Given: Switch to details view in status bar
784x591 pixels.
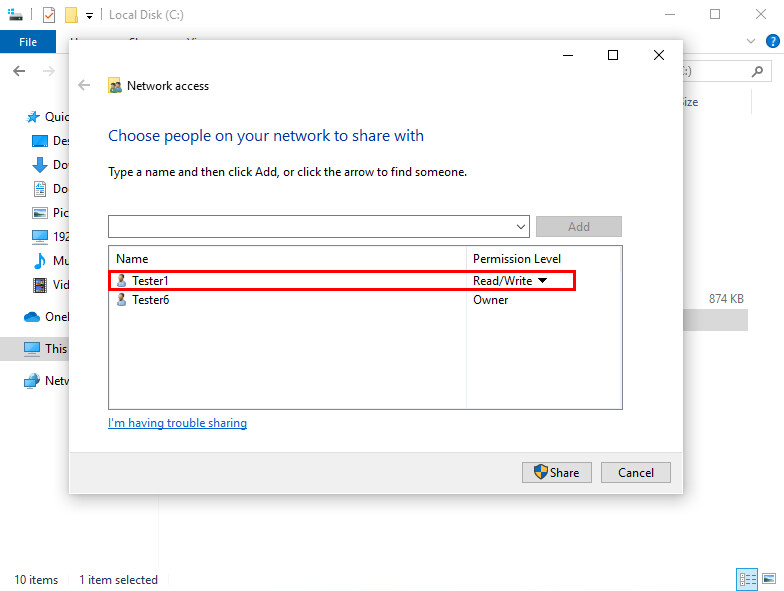Looking at the screenshot, I should point(746,579).
